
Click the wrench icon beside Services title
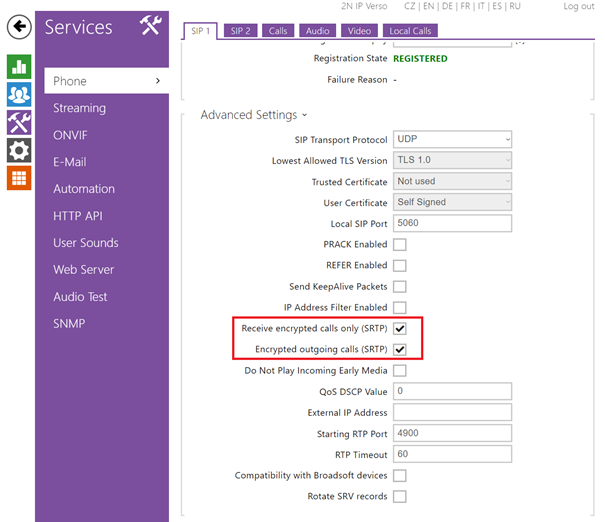(150, 26)
